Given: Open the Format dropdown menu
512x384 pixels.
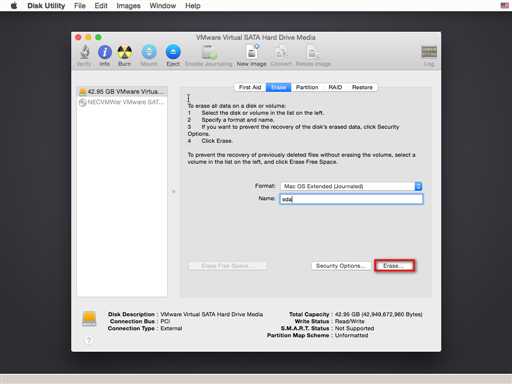Looking at the screenshot, I should tap(352, 186).
